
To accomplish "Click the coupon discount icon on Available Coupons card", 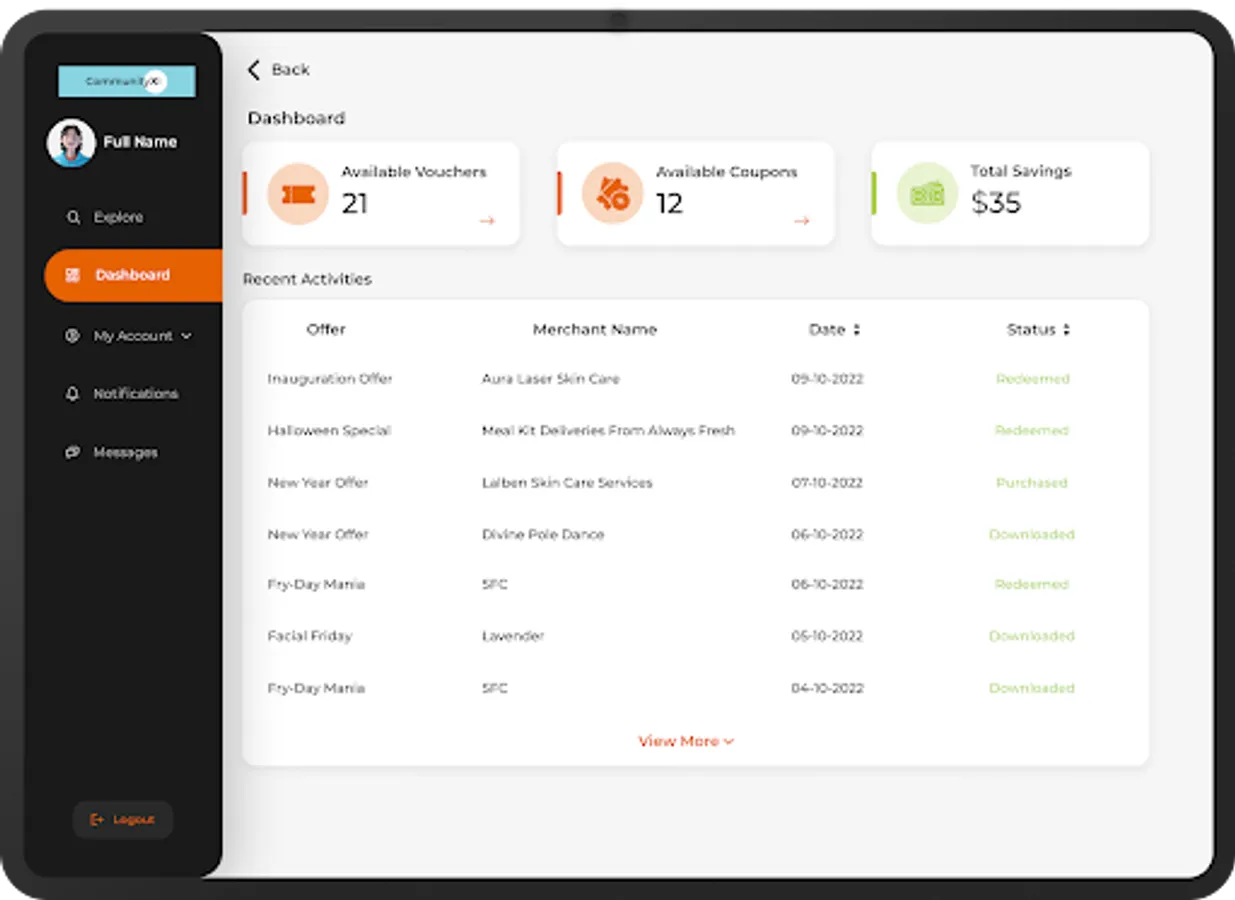I will tap(611, 193).
